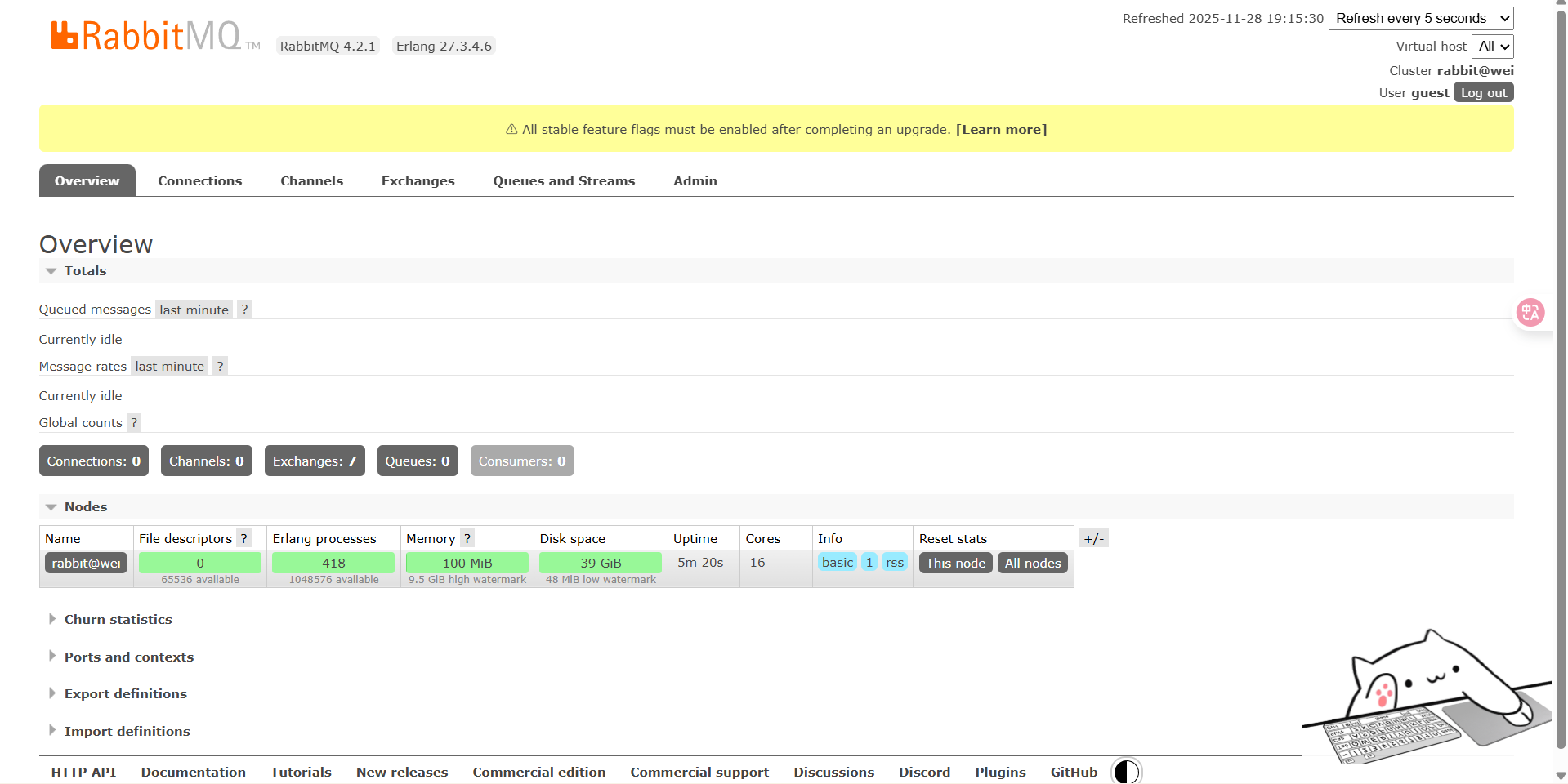
Task: Open help for Message rates
Action: coord(220,366)
